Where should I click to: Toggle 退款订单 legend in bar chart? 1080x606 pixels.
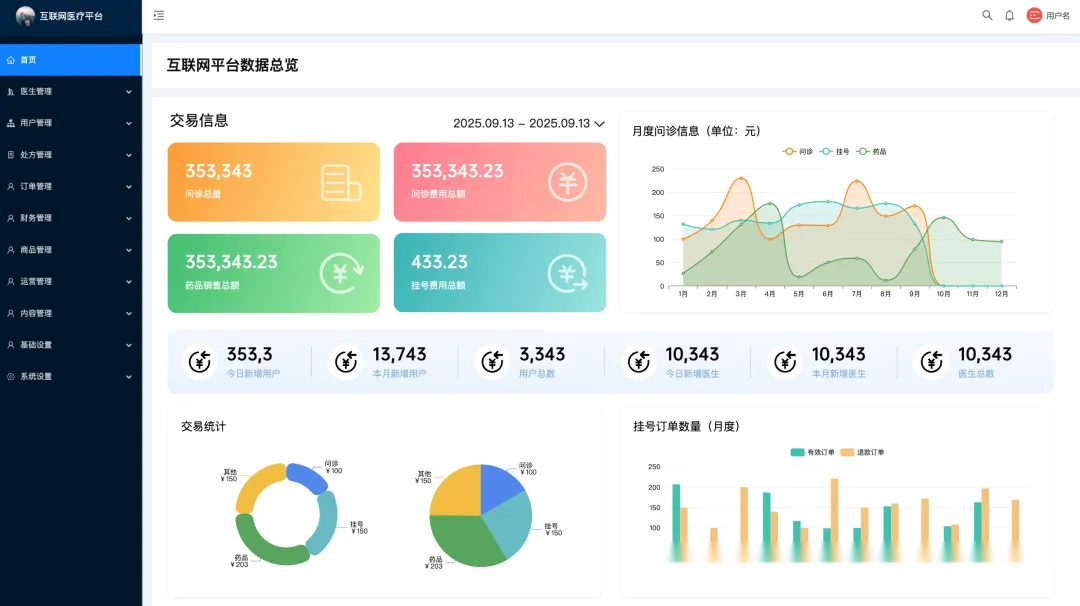[x=861, y=452]
